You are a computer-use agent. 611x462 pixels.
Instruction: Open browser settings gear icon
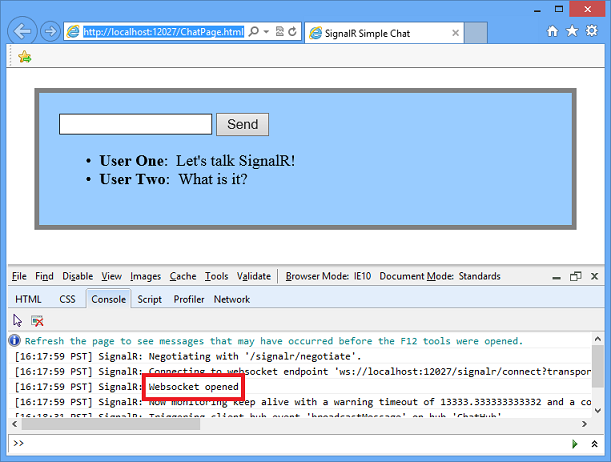[593, 32]
